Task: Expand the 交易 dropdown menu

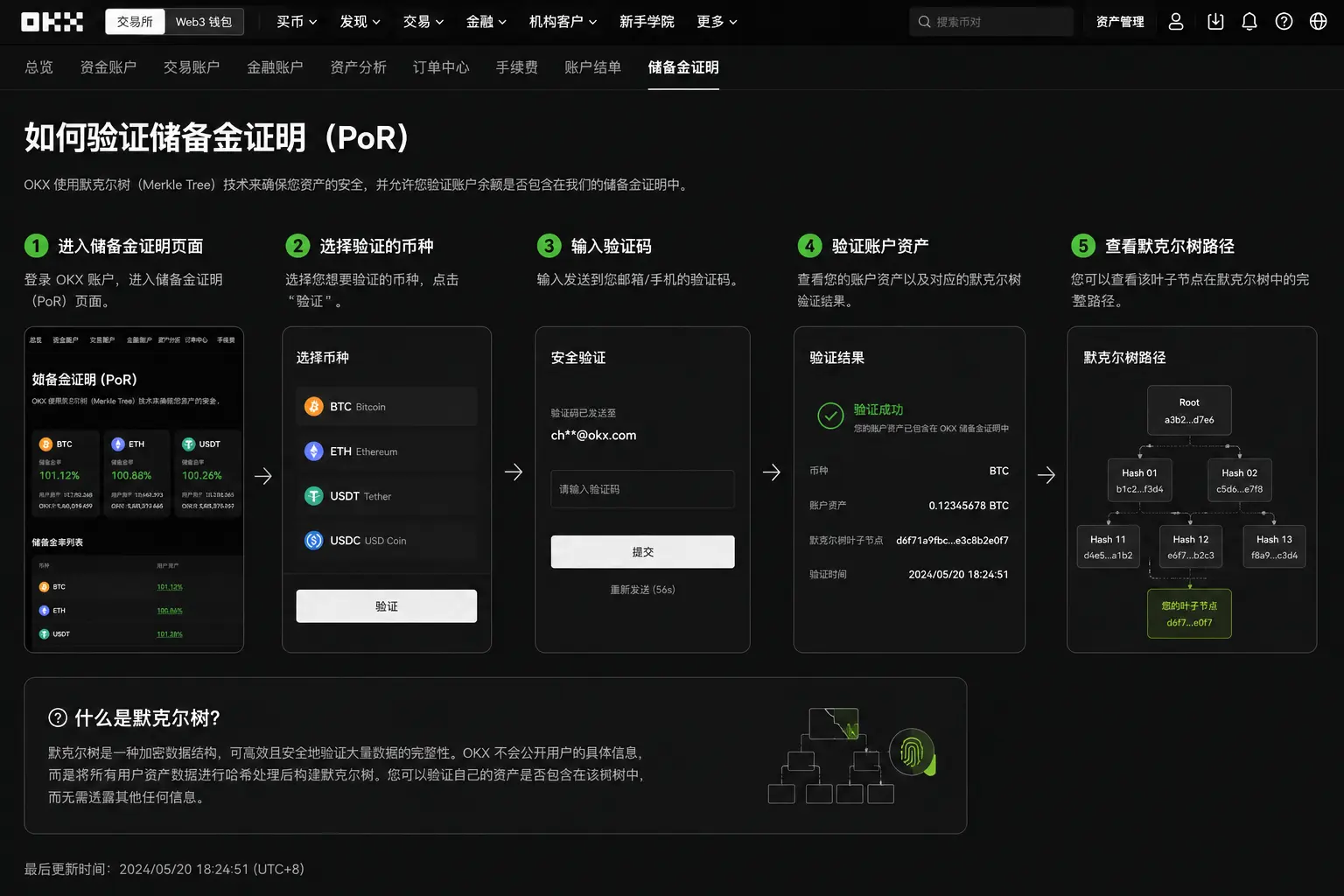Action: tap(423, 22)
